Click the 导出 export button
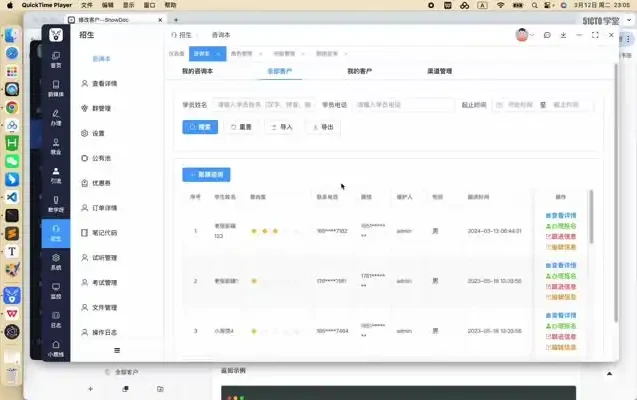The image size is (637, 400). (x=322, y=127)
